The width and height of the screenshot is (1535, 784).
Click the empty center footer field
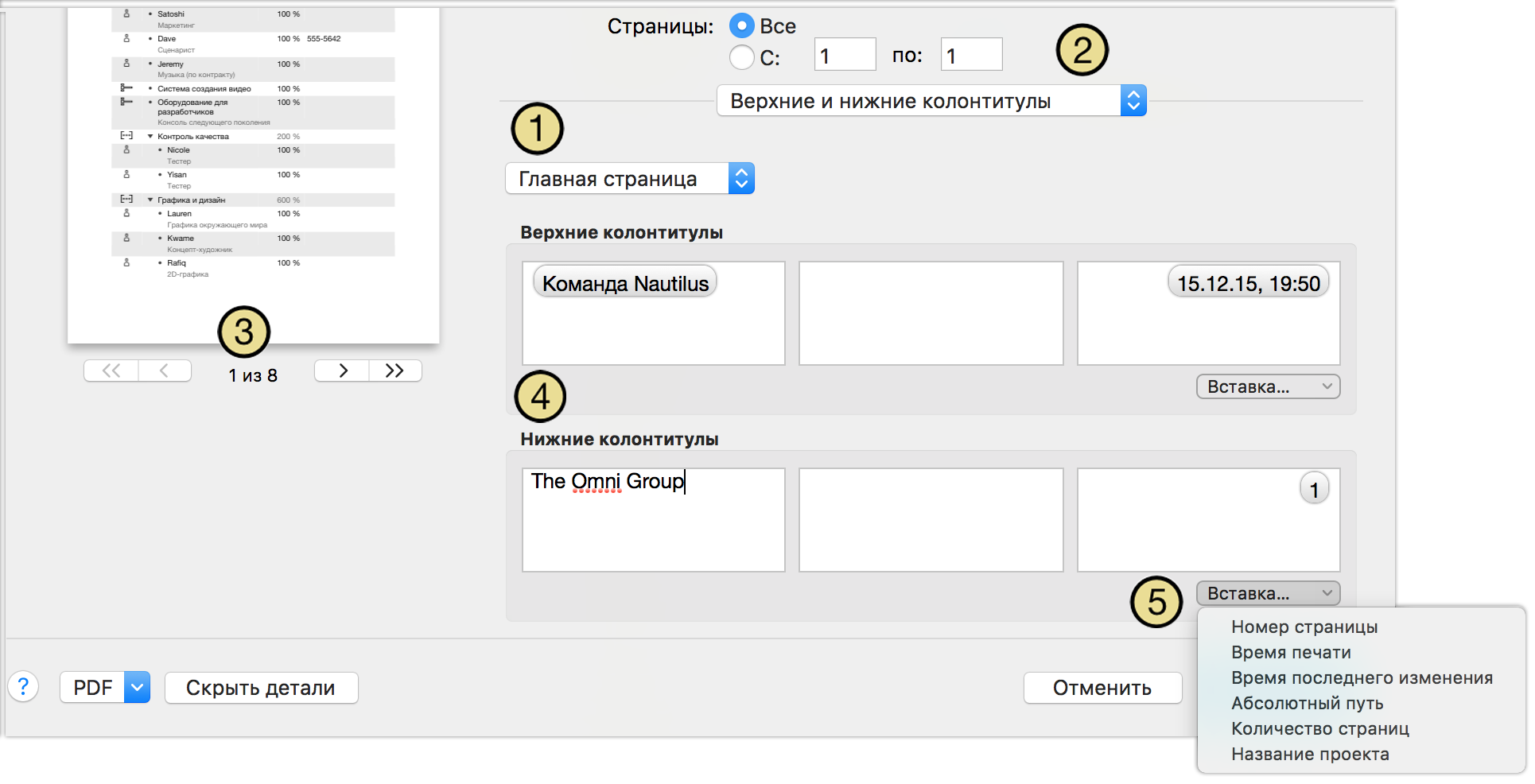click(x=931, y=519)
